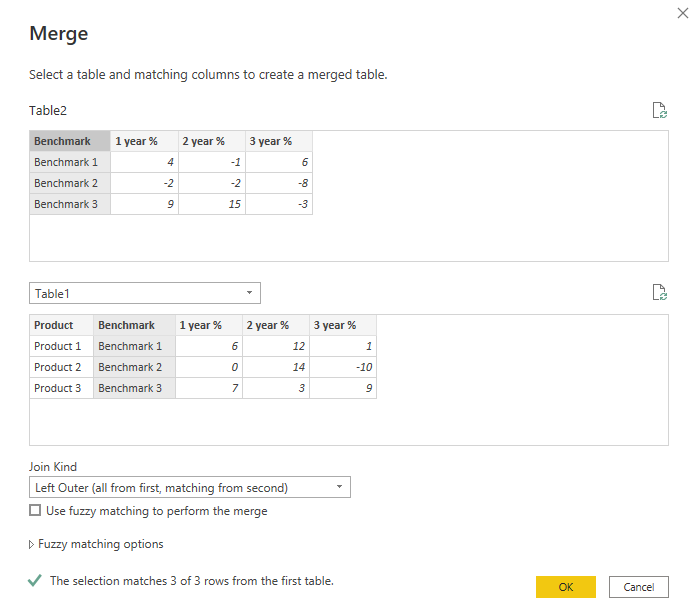Click the selection matches 3 of 3 rows message
The height and width of the screenshot is (614, 689).
[x=192, y=581]
